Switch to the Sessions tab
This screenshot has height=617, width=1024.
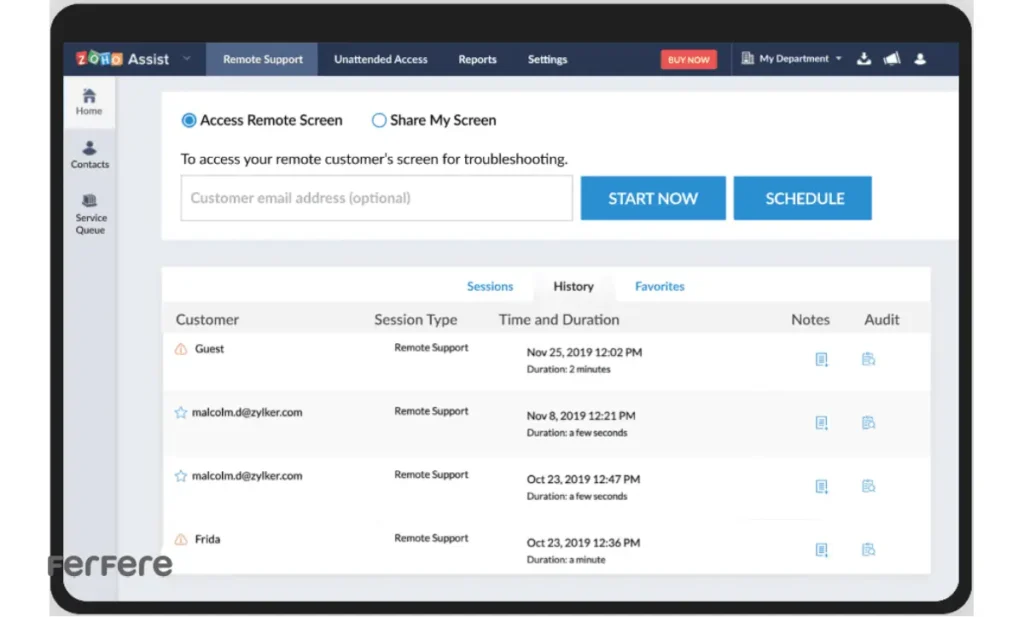[489, 286]
